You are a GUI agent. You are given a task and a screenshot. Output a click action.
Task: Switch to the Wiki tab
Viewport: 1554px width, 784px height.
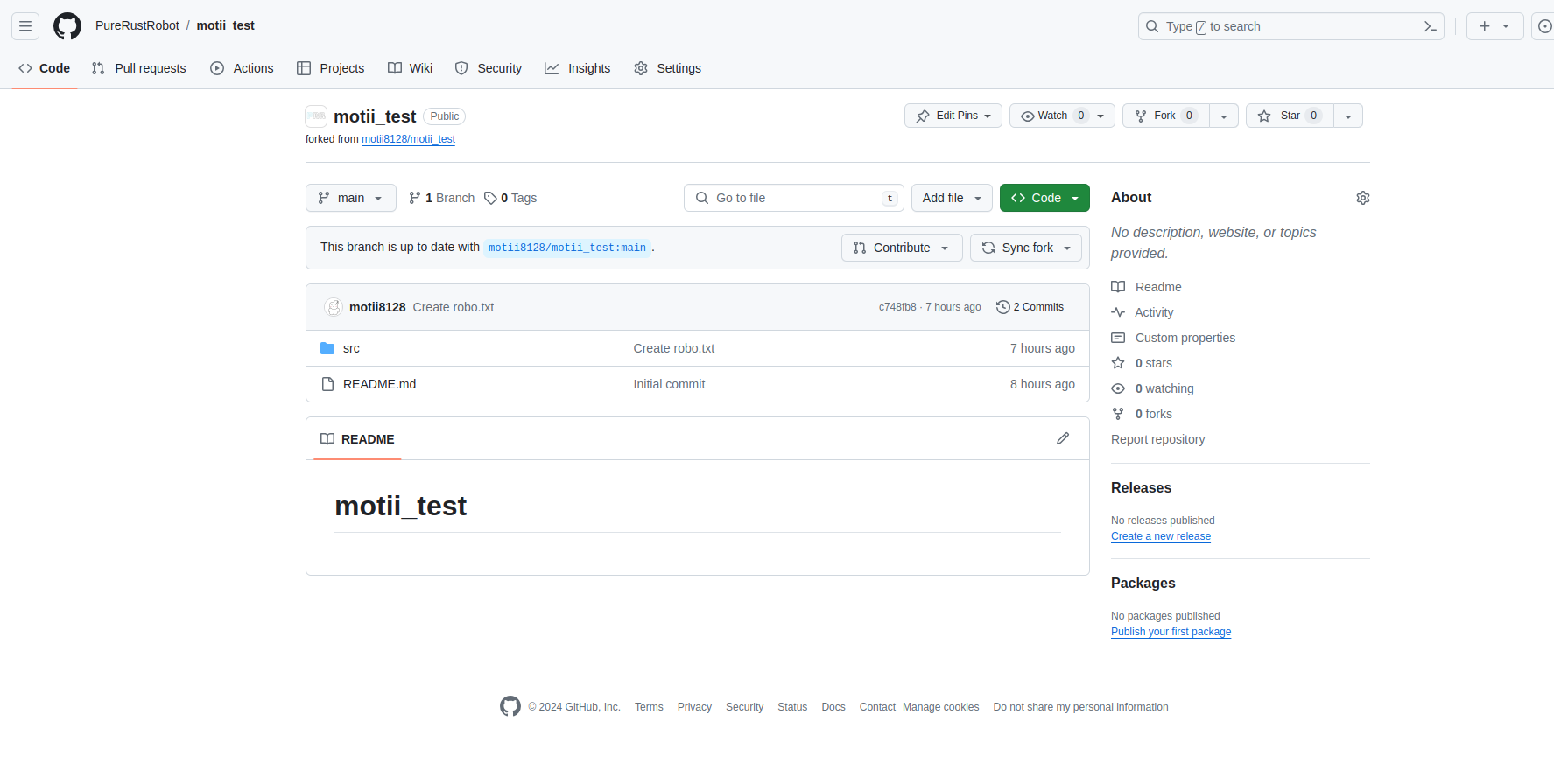coord(411,68)
